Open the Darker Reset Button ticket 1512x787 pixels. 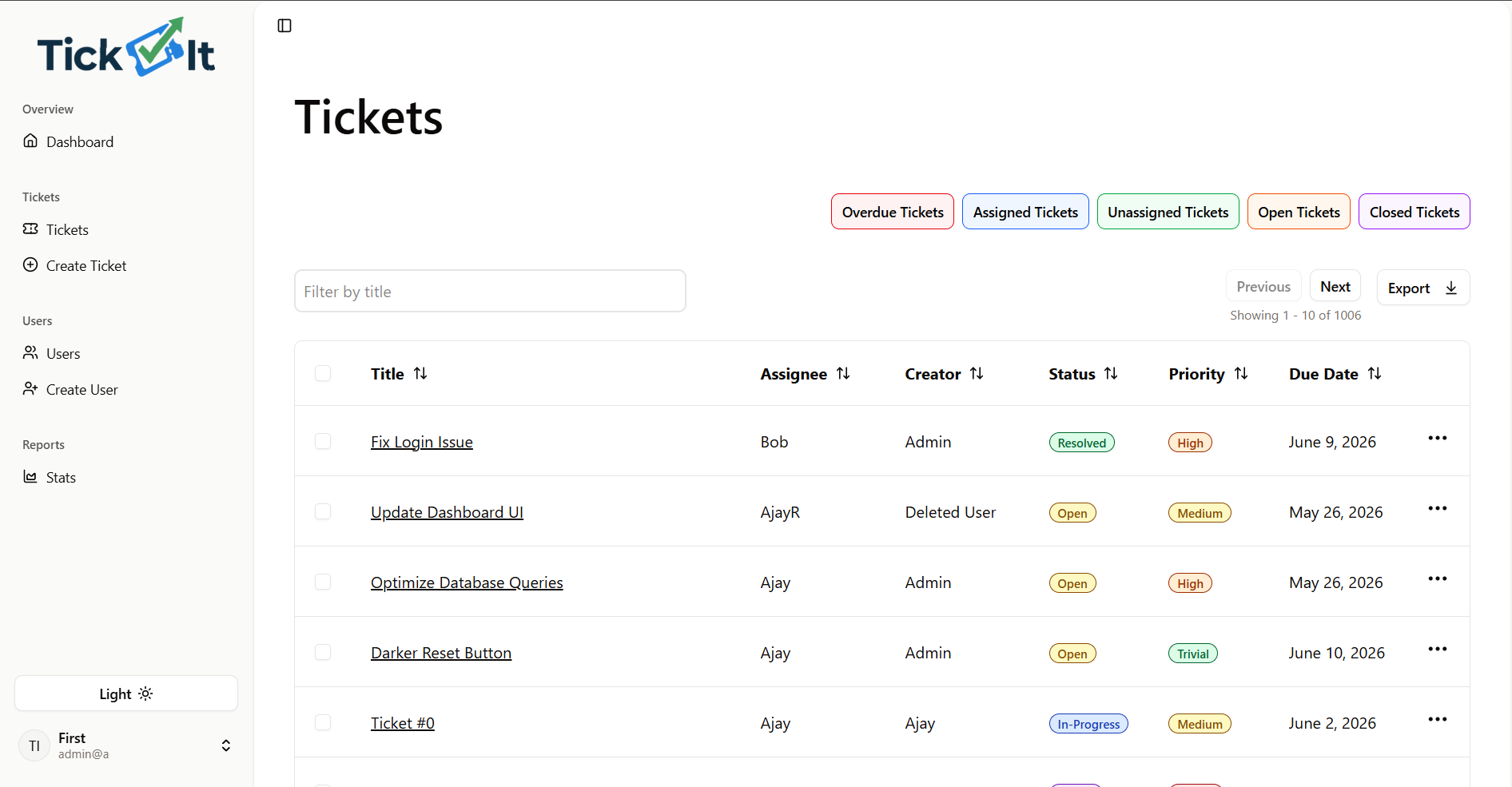441,653
